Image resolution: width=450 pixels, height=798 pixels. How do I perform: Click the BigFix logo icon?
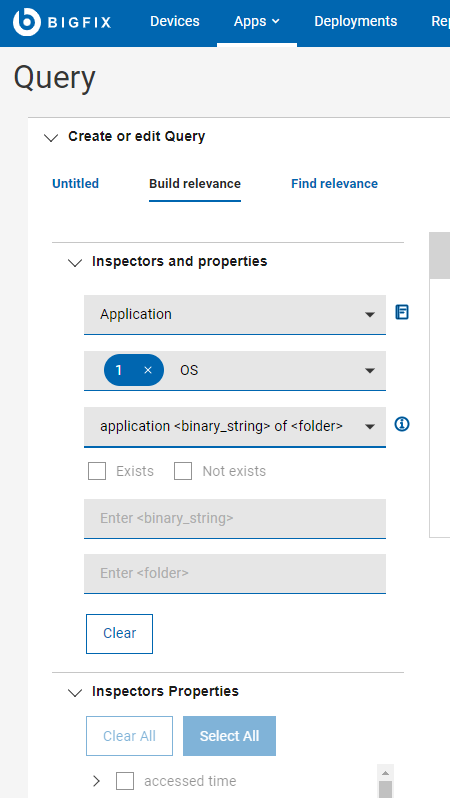26,22
